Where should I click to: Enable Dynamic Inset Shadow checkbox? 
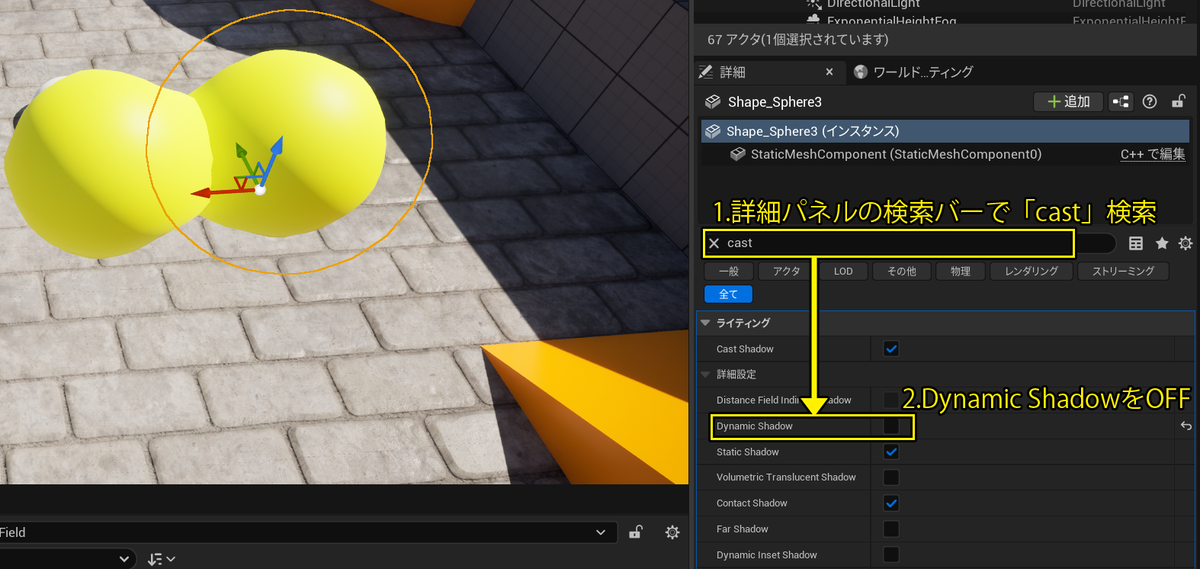click(x=891, y=555)
